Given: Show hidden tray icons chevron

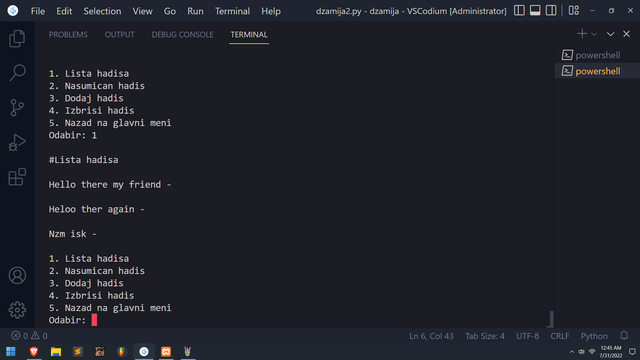Looking at the screenshot, I should (571, 352).
